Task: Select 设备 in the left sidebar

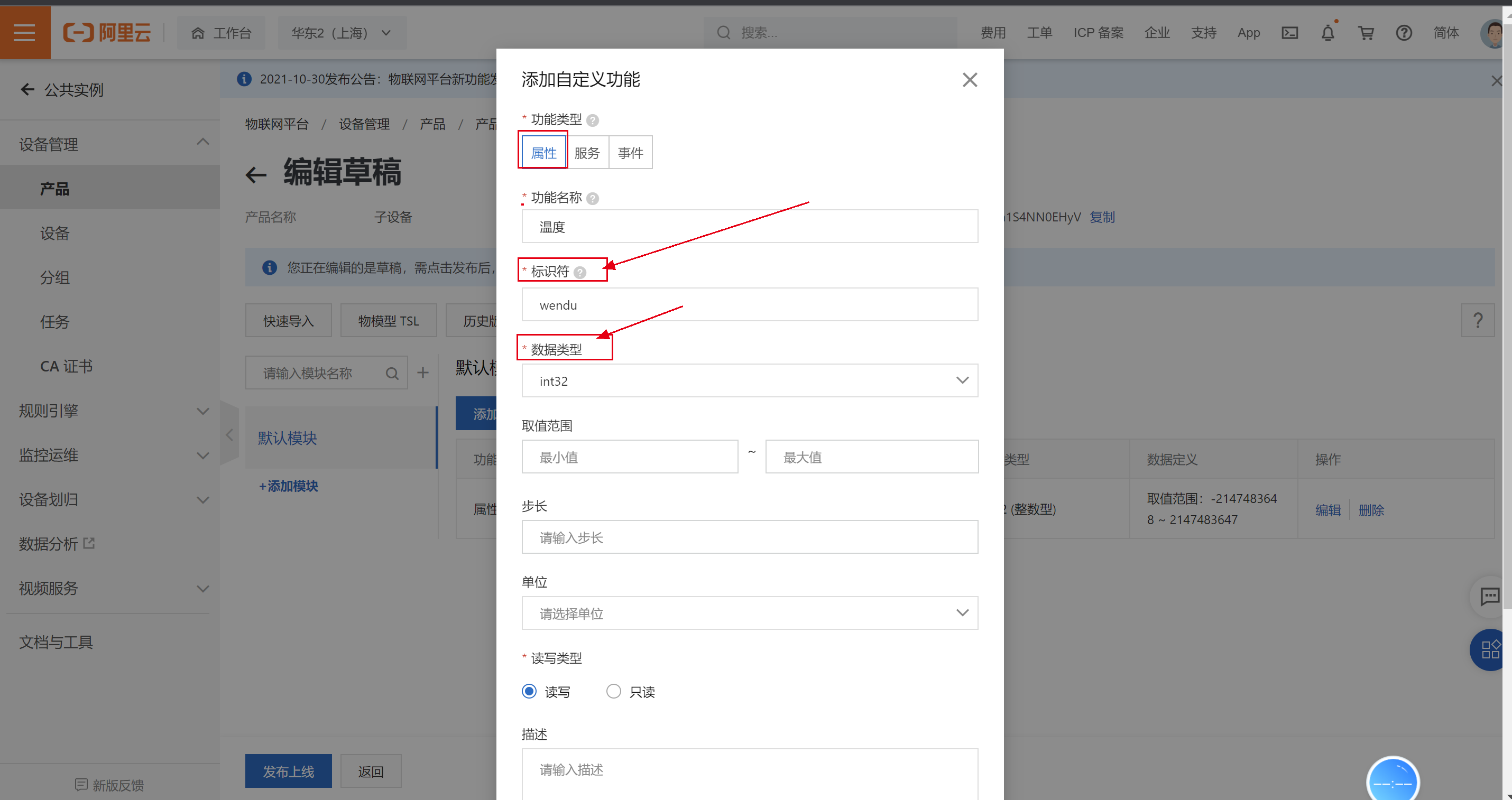Action: click(x=54, y=234)
